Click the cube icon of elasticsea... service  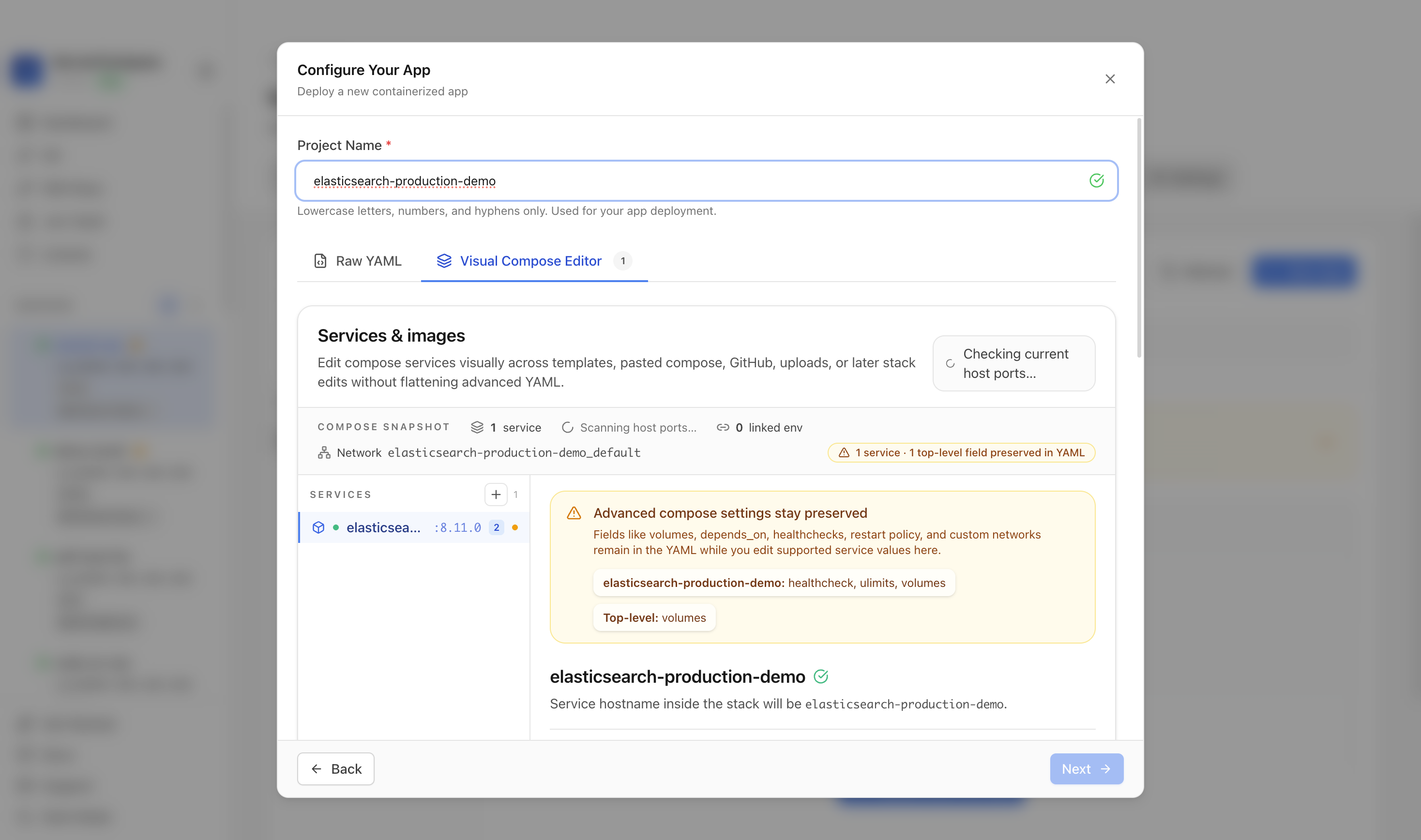click(318, 527)
